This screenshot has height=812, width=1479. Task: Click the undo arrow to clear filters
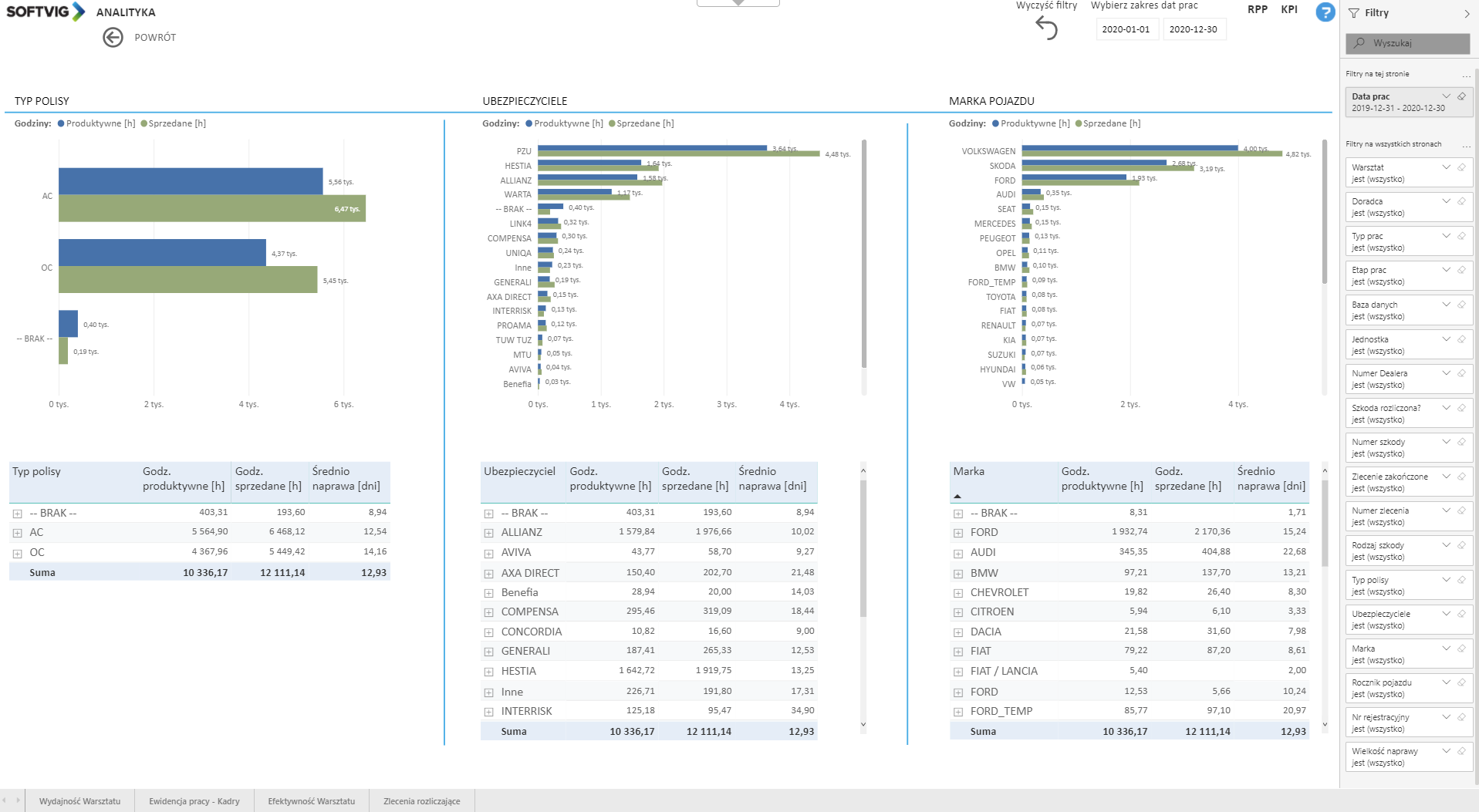[x=1046, y=29]
